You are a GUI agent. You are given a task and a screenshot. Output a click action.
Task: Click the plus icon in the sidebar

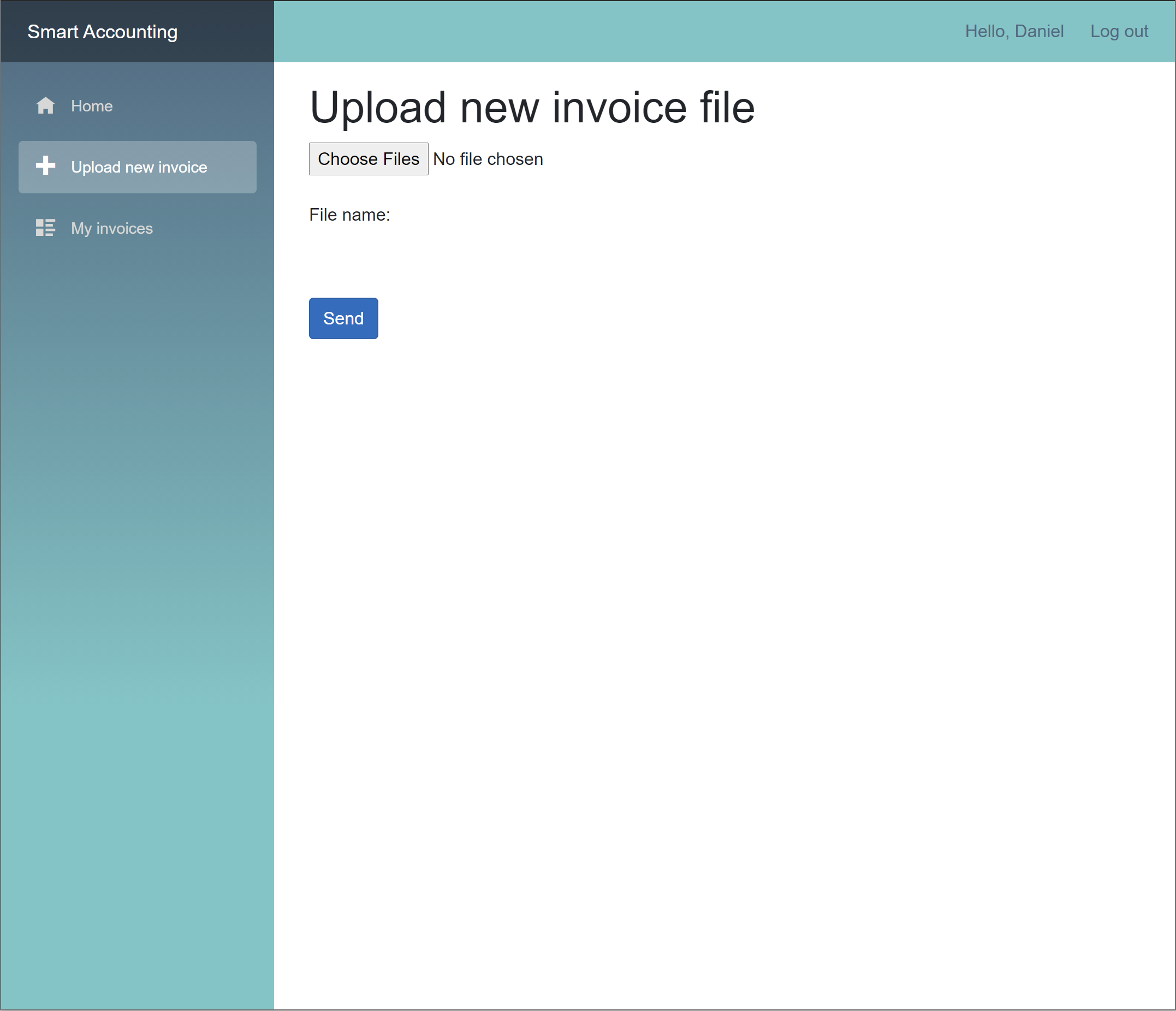[x=45, y=165]
